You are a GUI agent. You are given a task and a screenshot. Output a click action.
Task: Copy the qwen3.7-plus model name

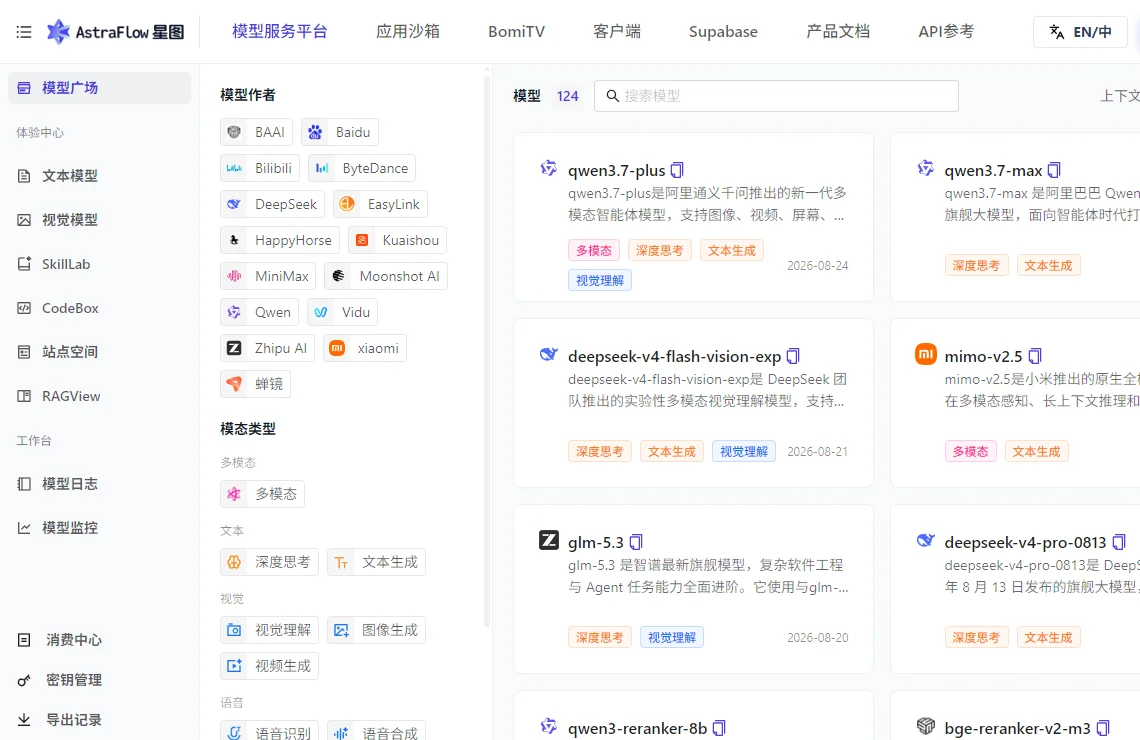pos(677,170)
